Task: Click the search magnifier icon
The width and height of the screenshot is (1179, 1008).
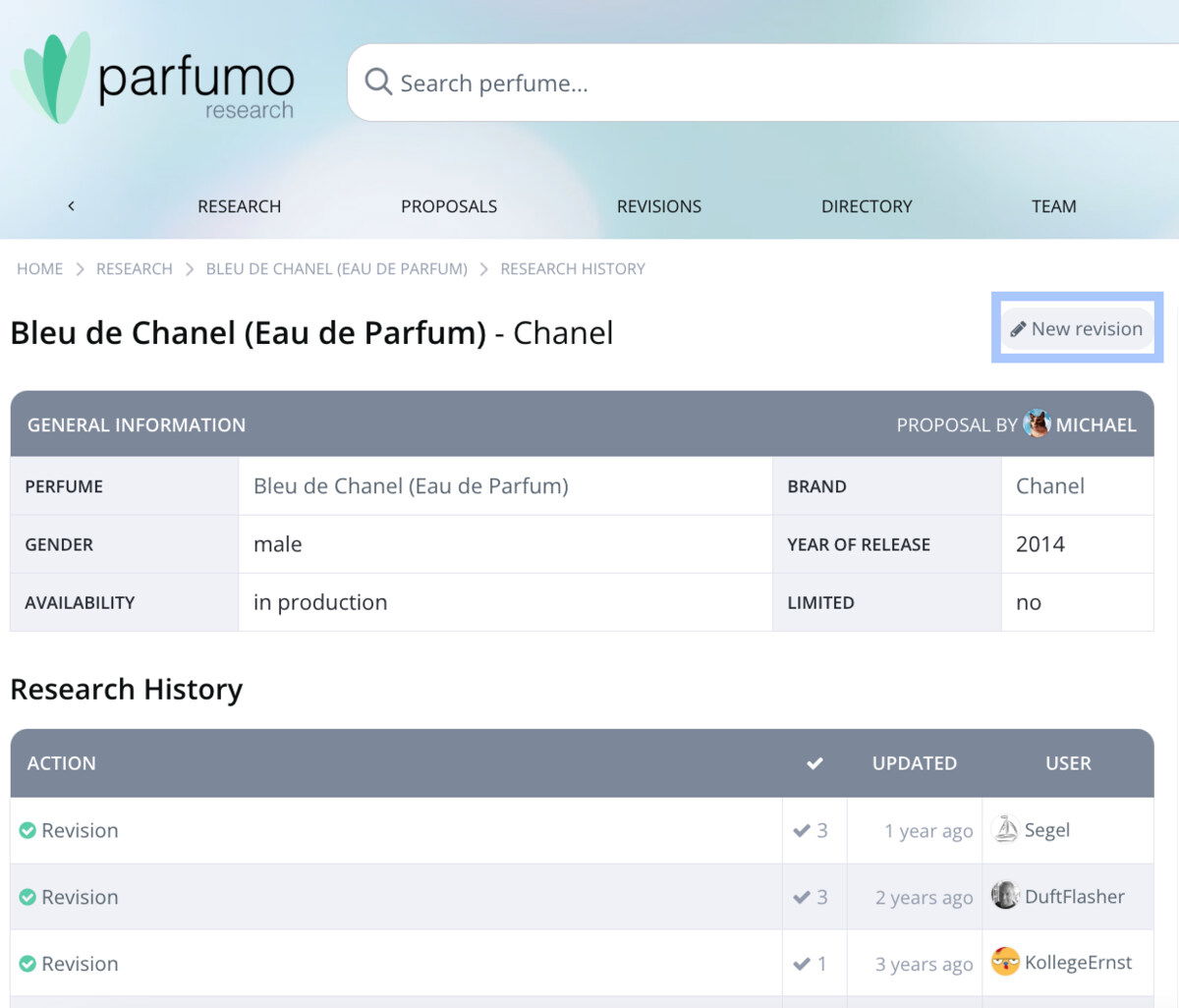Action: coord(378,82)
